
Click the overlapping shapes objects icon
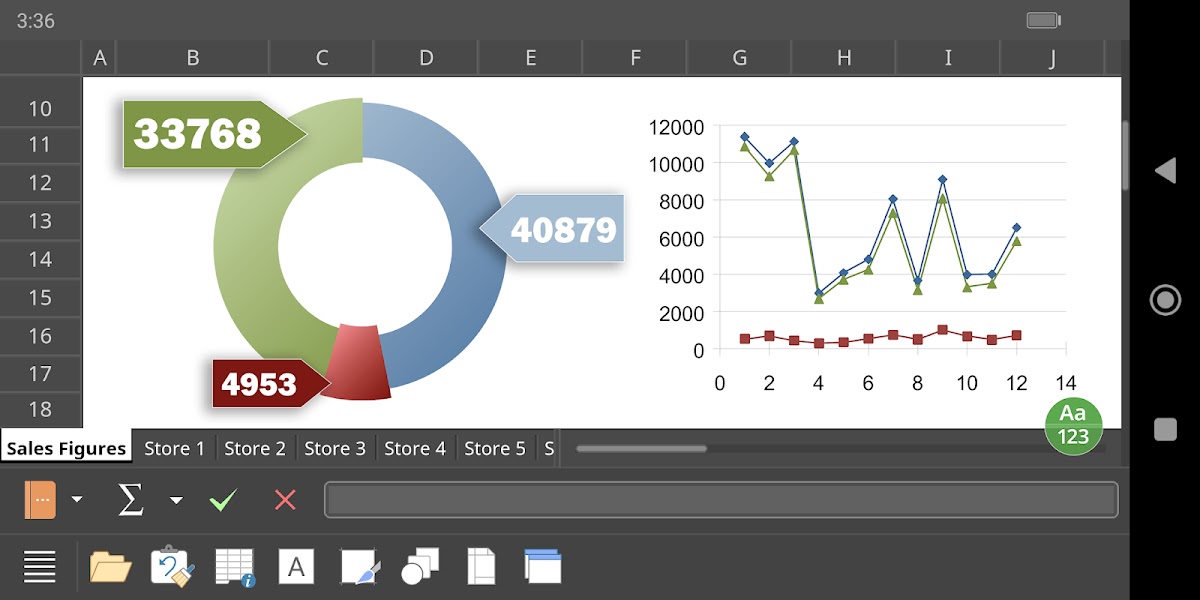[x=419, y=567]
